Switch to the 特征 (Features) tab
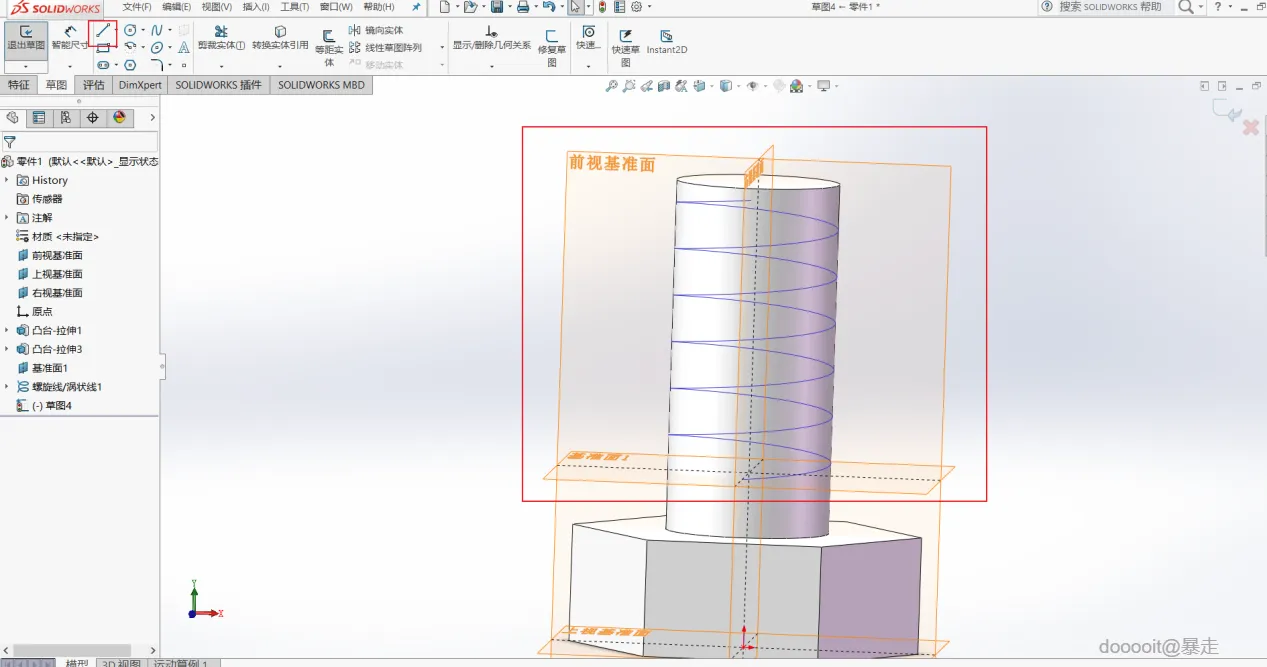 19,85
